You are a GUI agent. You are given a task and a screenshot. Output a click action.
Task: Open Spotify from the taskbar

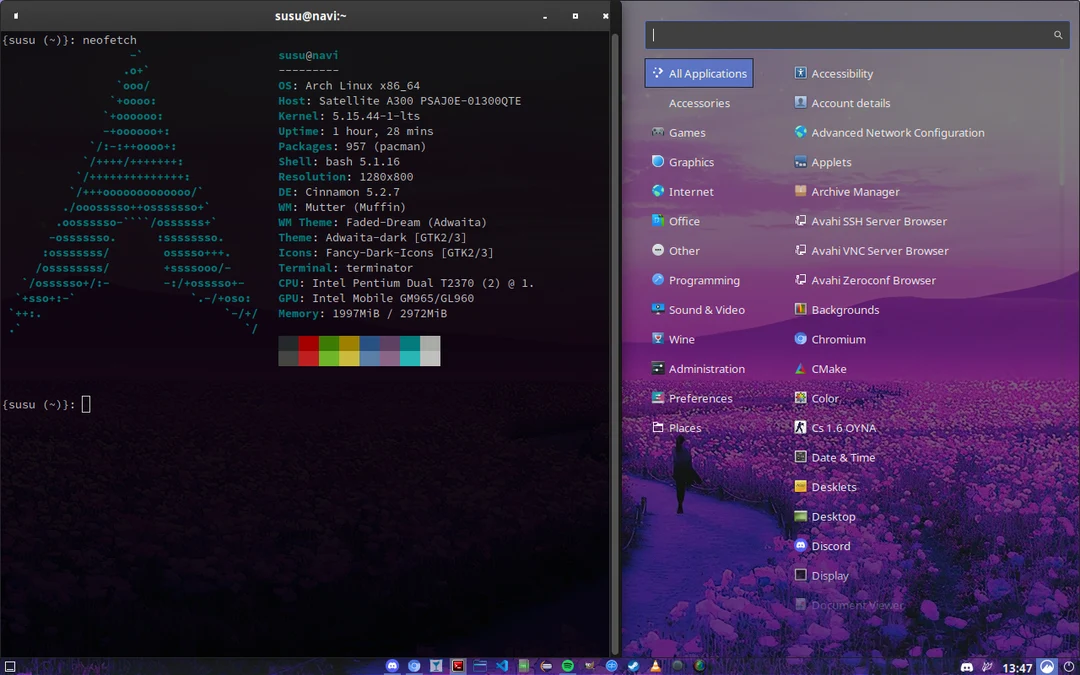click(x=567, y=665)
